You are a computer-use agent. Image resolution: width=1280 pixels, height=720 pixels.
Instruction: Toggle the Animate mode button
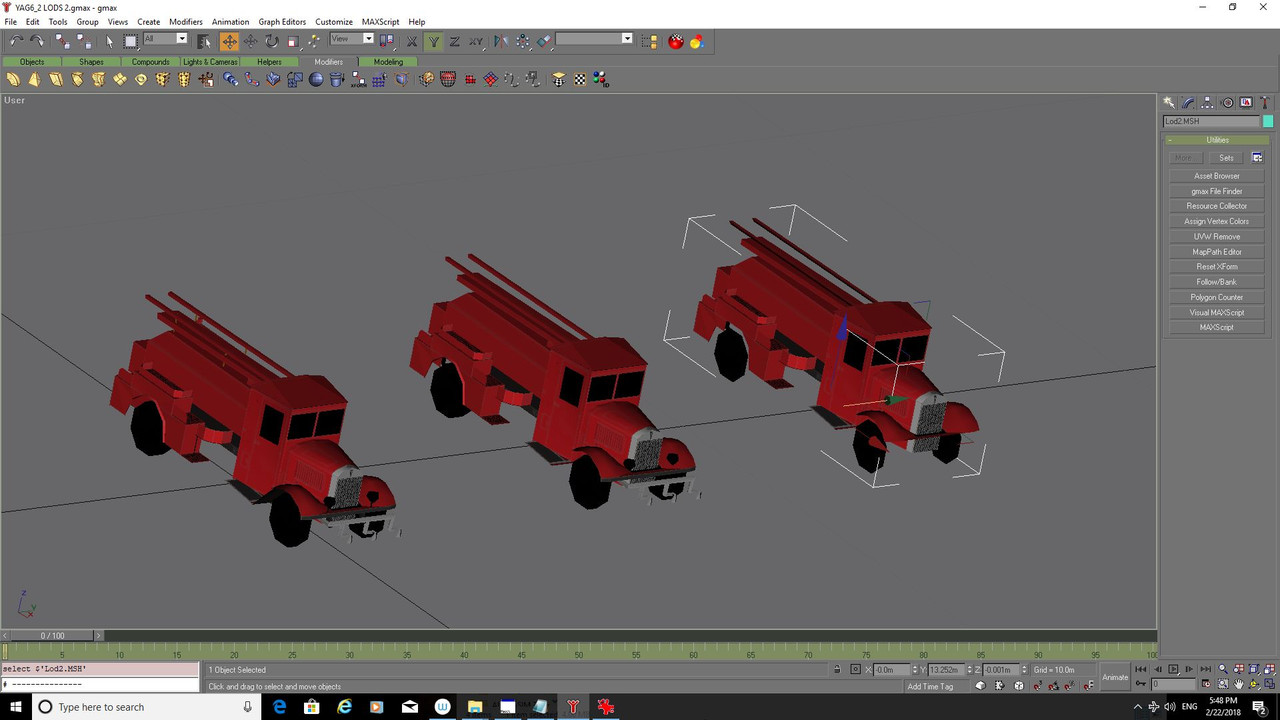click(x=1115, y=677)
